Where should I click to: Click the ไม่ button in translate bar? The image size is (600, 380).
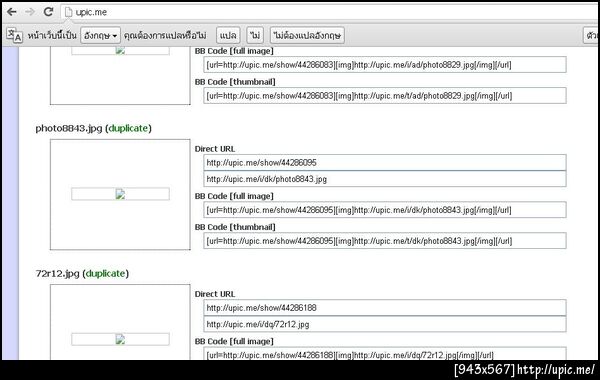pyautogui.click(x=255, y=36)
